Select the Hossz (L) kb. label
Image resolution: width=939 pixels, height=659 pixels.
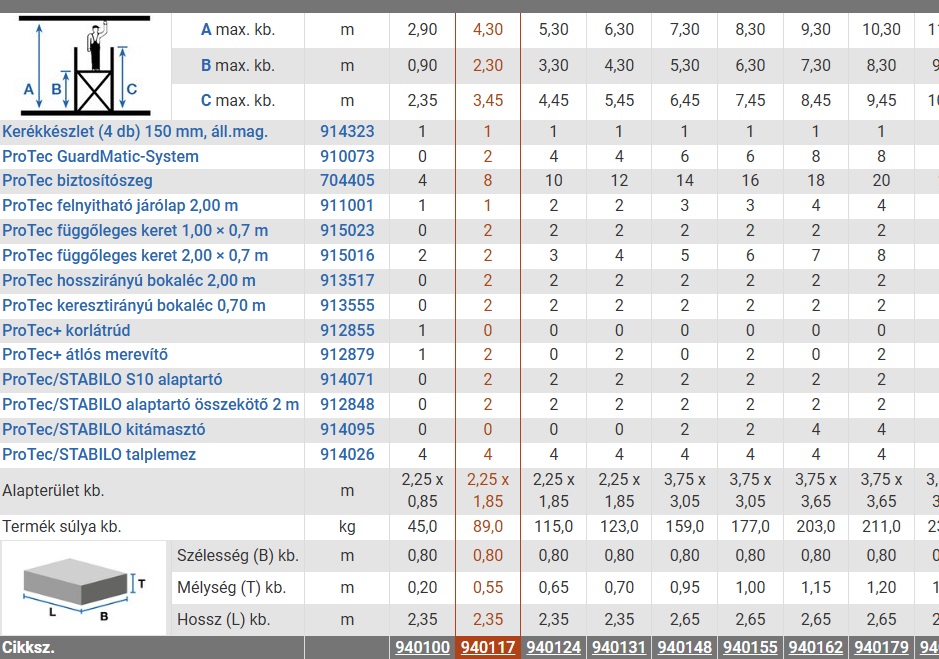point(223,619)
